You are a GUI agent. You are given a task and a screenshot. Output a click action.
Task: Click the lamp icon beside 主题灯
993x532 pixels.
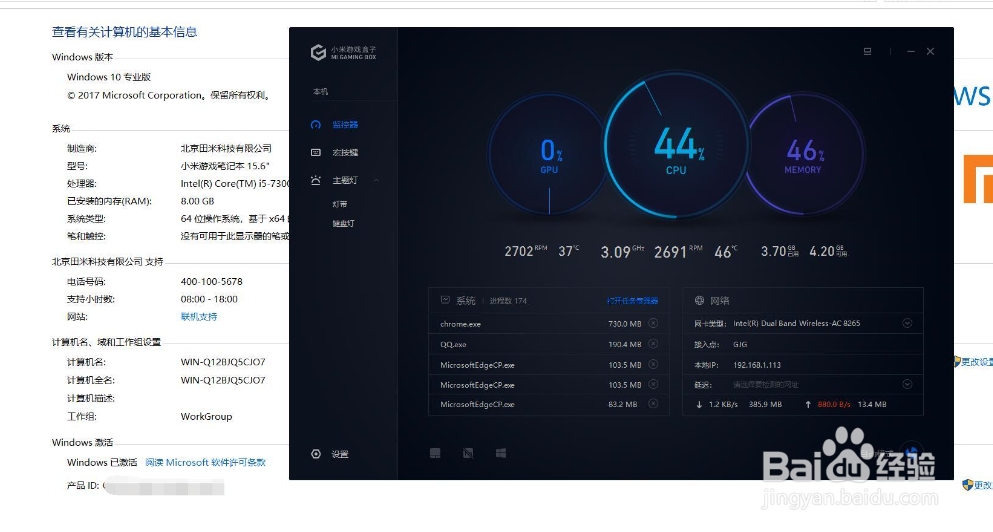pyautogui.click(x=316, y=180)
